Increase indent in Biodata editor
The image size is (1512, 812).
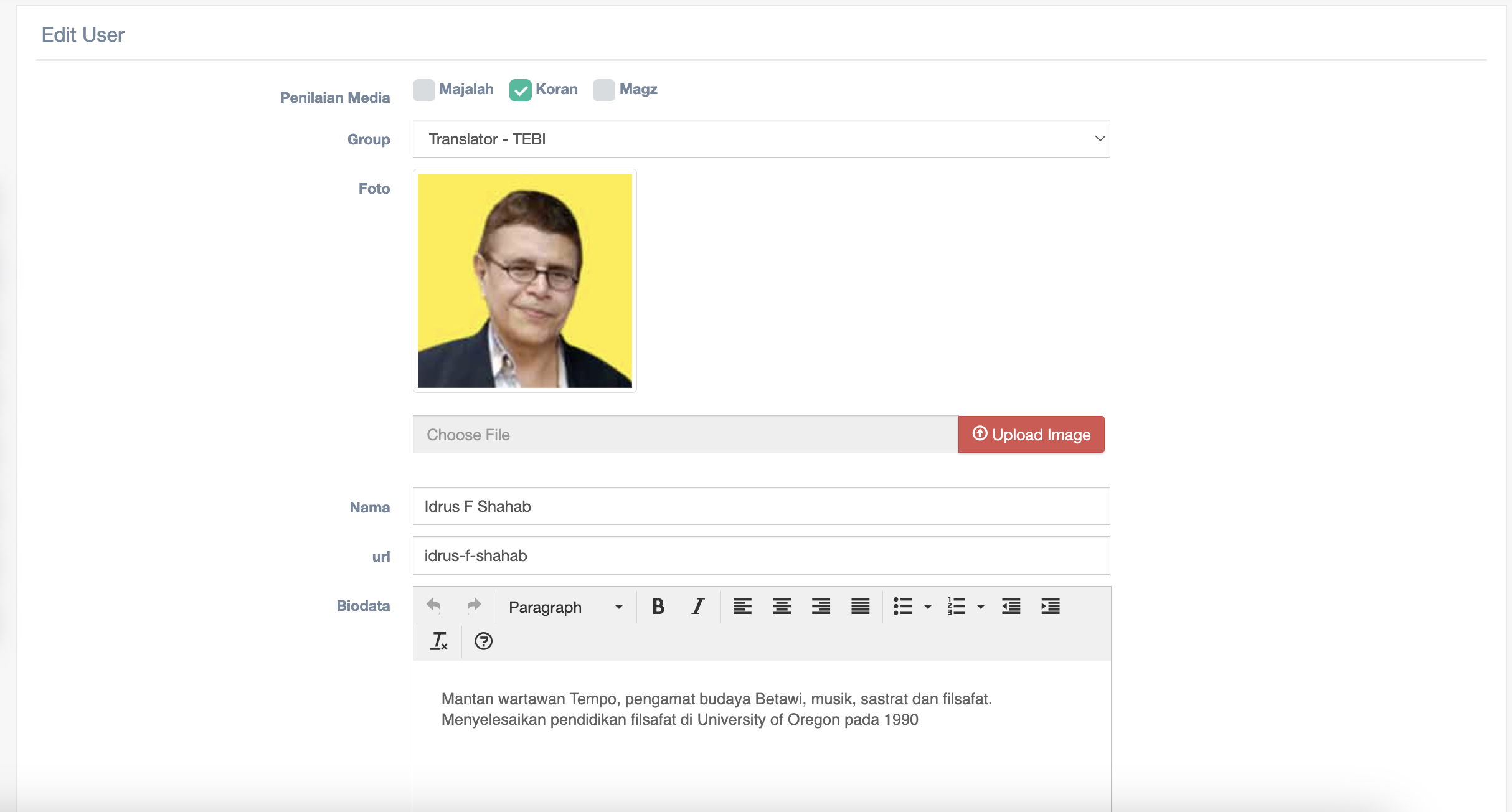(1051, 606)
